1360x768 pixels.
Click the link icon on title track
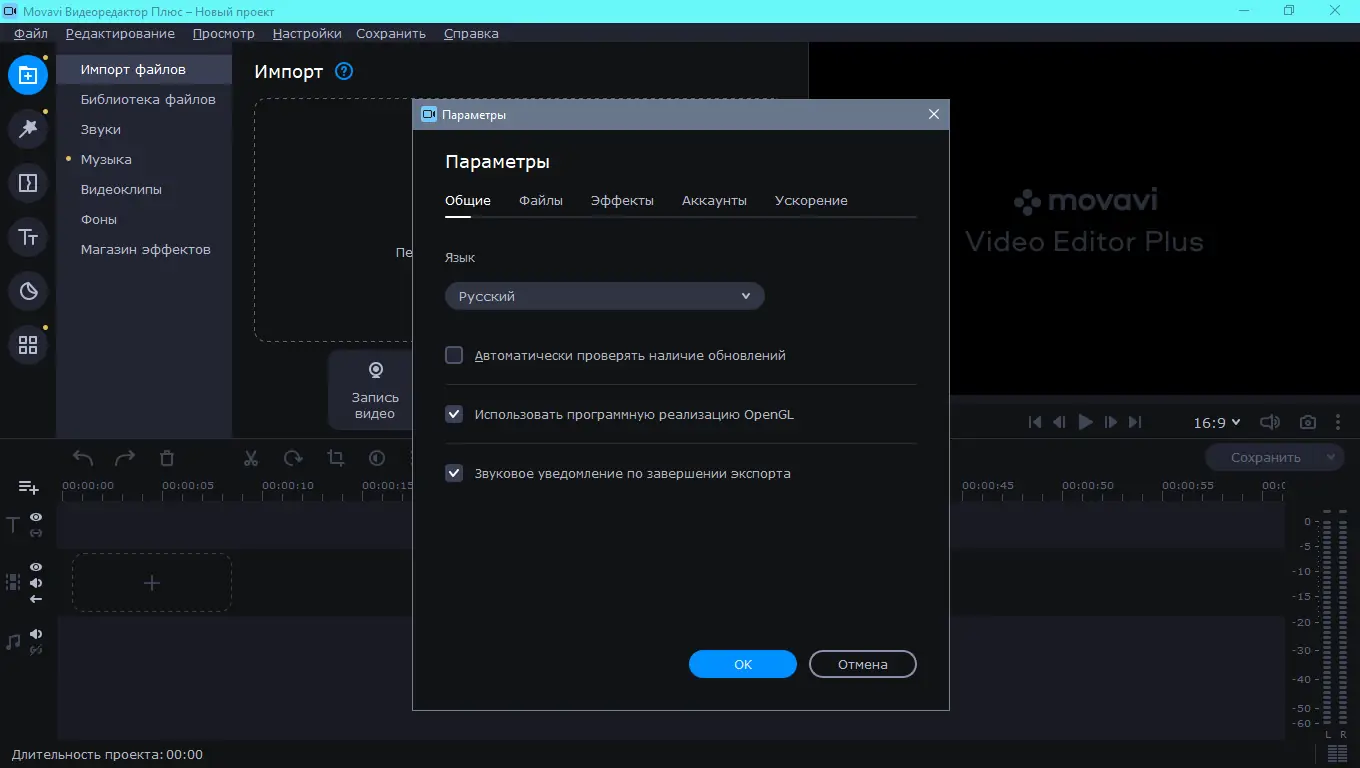[36, 533]
